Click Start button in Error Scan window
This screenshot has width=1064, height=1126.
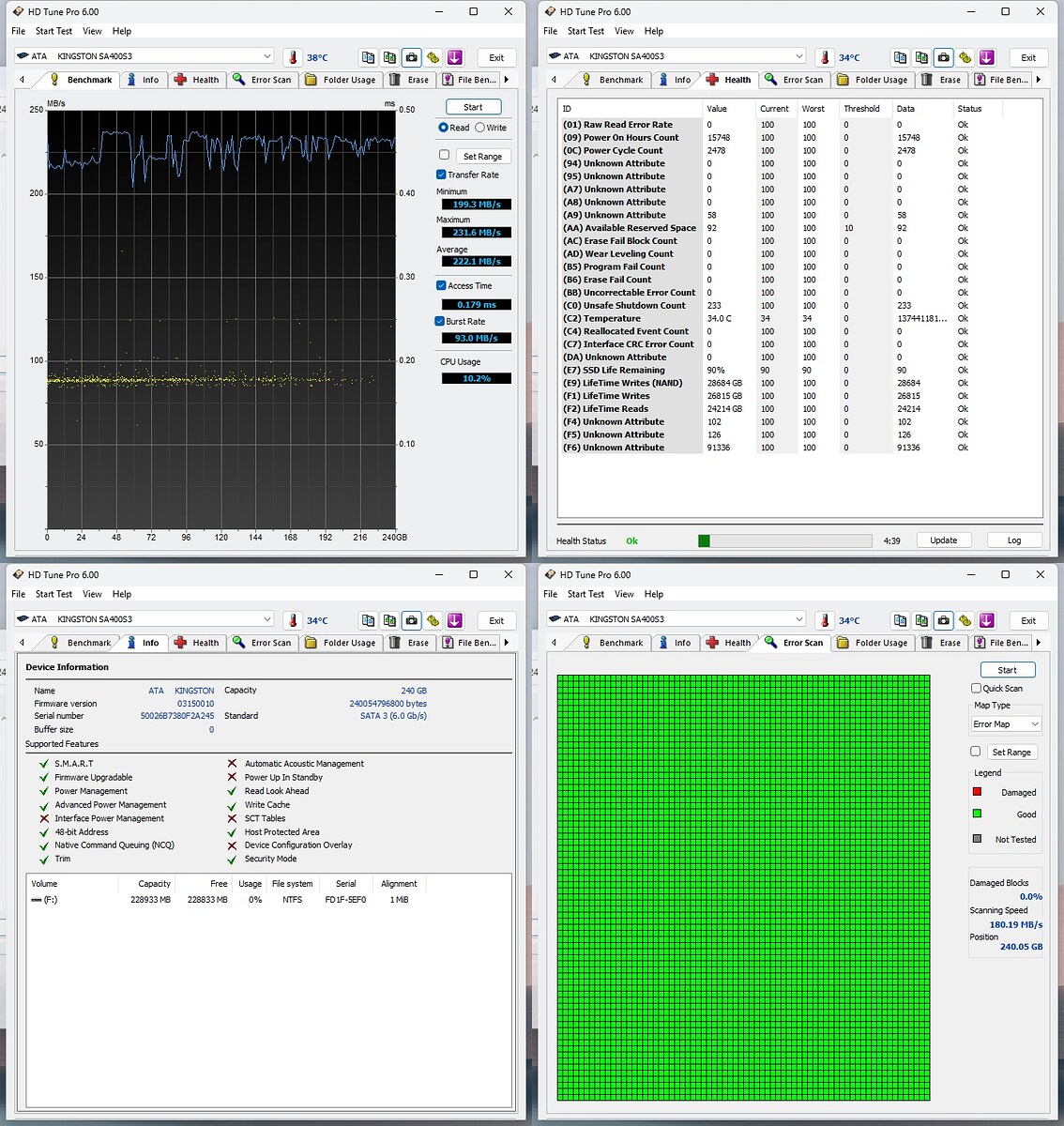1007,670
